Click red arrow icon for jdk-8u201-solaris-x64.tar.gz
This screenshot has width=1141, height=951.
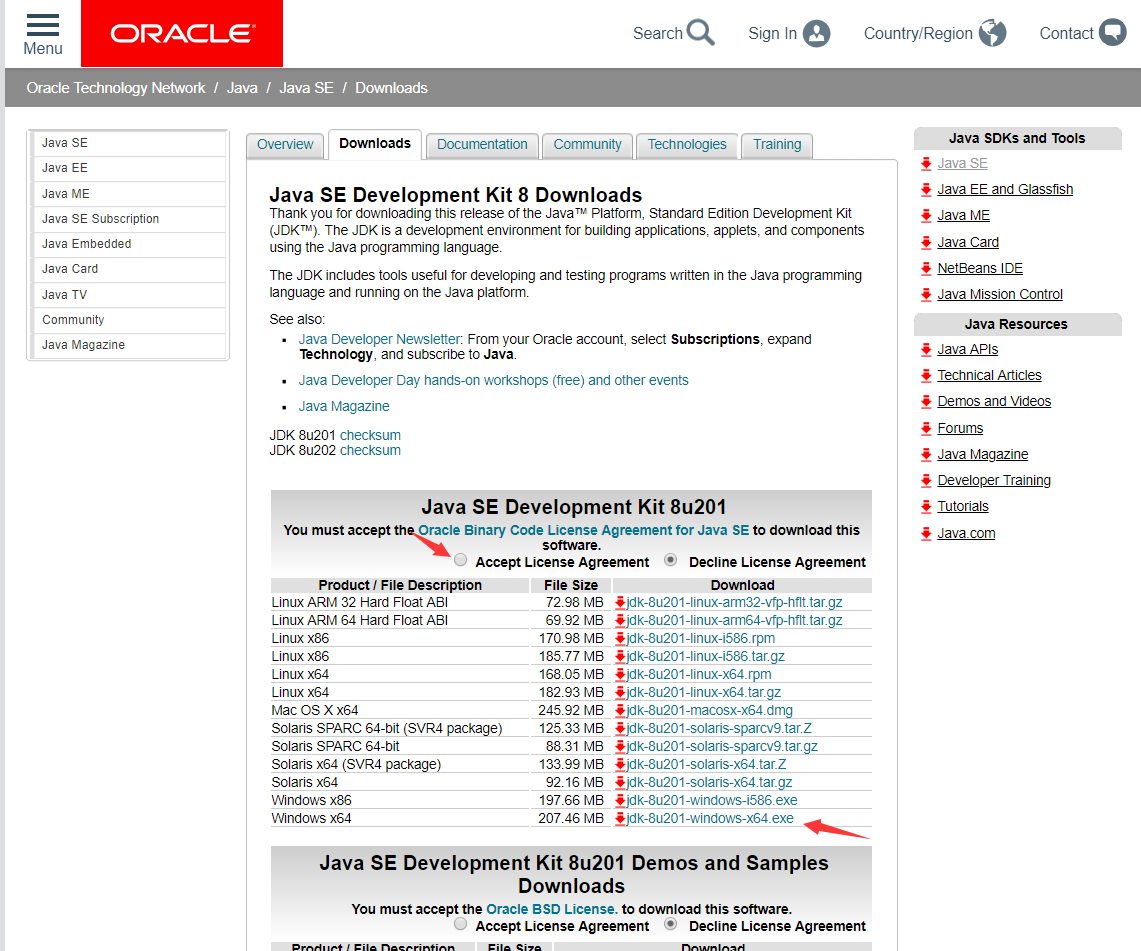[620, 782]
